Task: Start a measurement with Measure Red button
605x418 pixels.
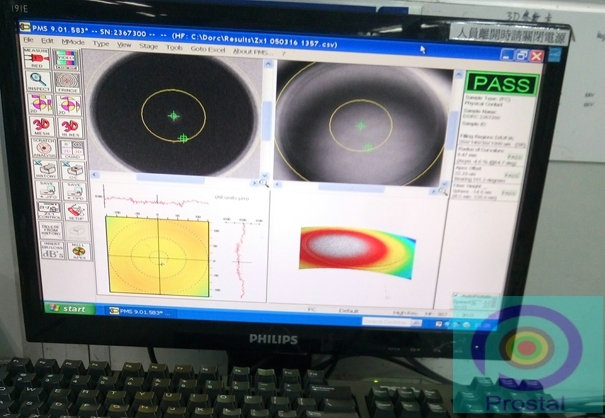Action: (x=36, y=58)
